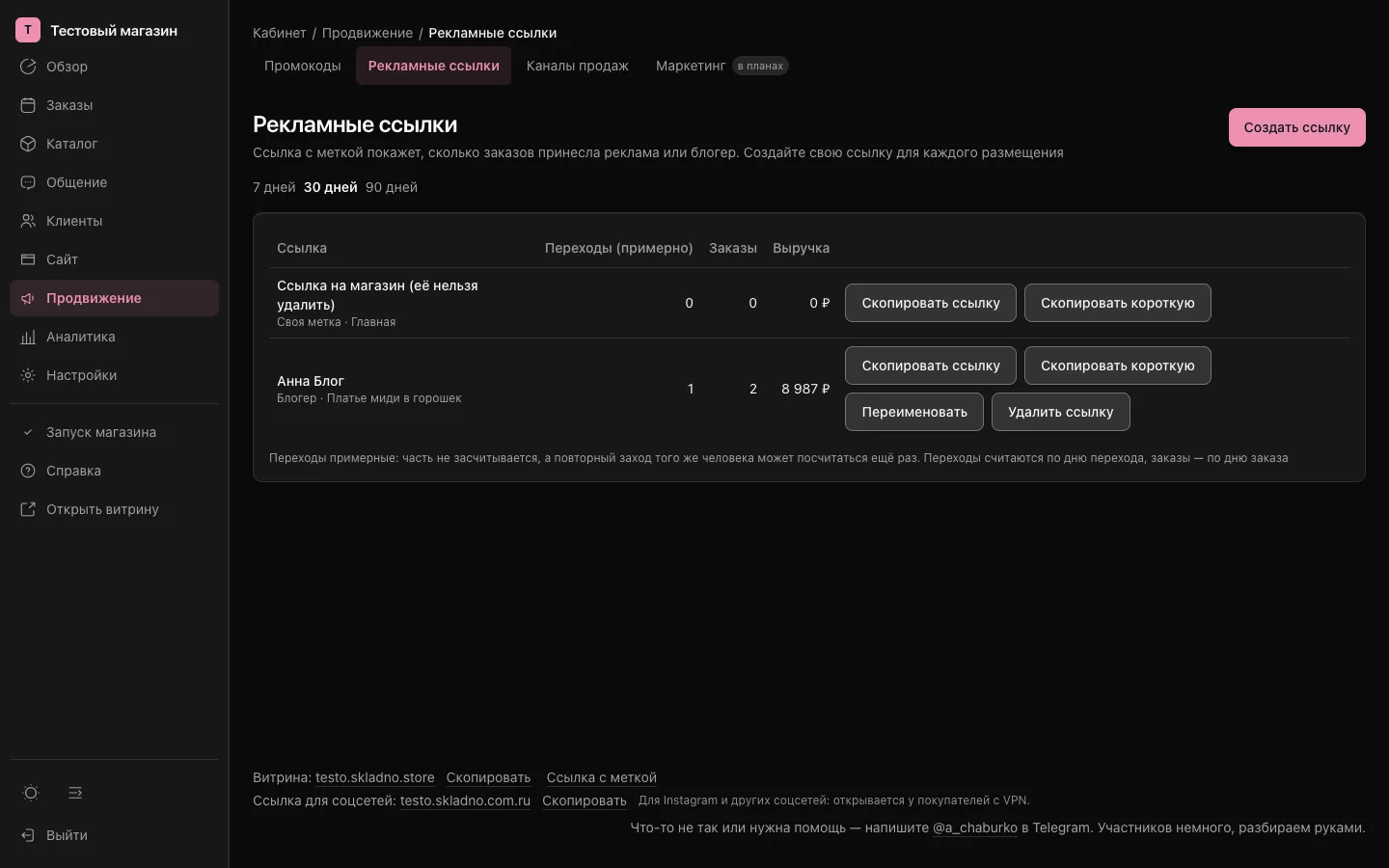Click the Создать ссылку button
1389x868 pixels.
[x=1297, y=127]
